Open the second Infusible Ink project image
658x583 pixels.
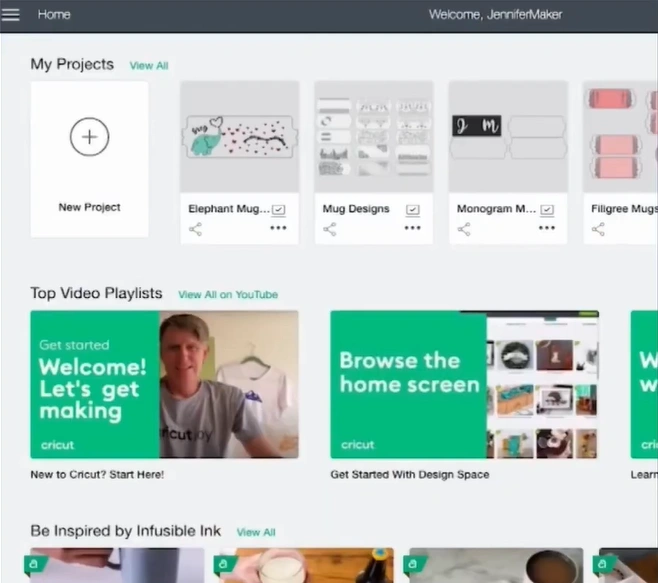[x=307, y=565]
